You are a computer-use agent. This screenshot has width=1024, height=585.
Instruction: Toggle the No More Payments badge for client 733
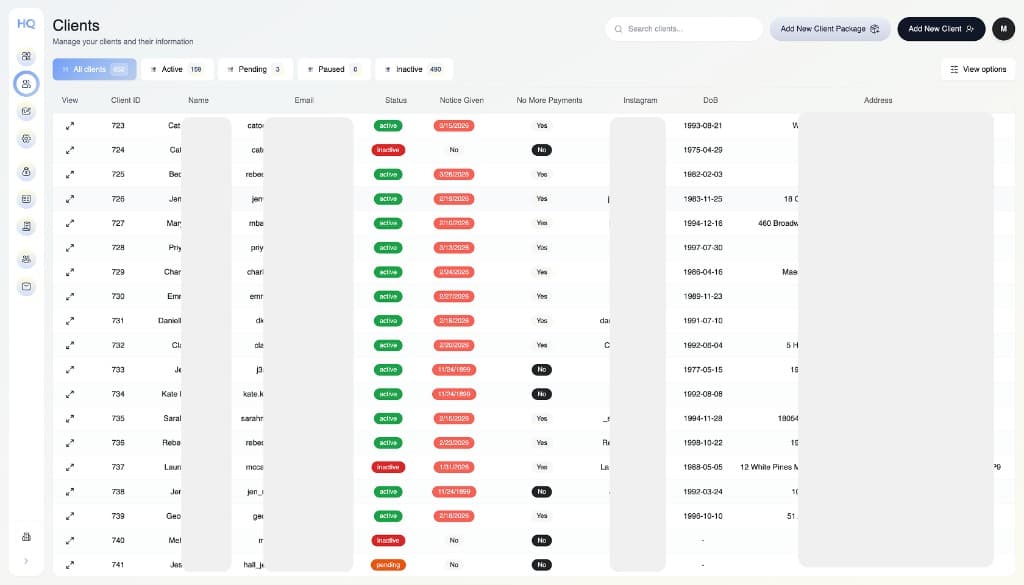(541, 369)
